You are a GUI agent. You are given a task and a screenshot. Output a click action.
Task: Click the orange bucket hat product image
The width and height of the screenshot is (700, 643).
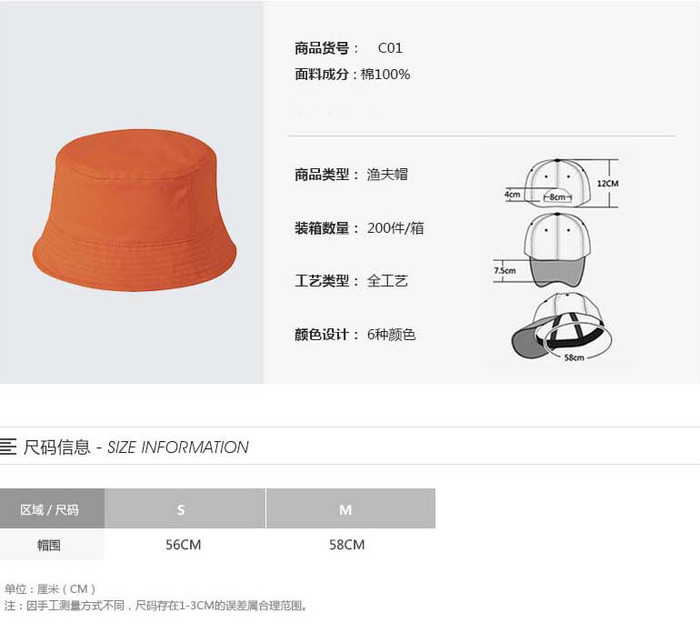(134, 210)
